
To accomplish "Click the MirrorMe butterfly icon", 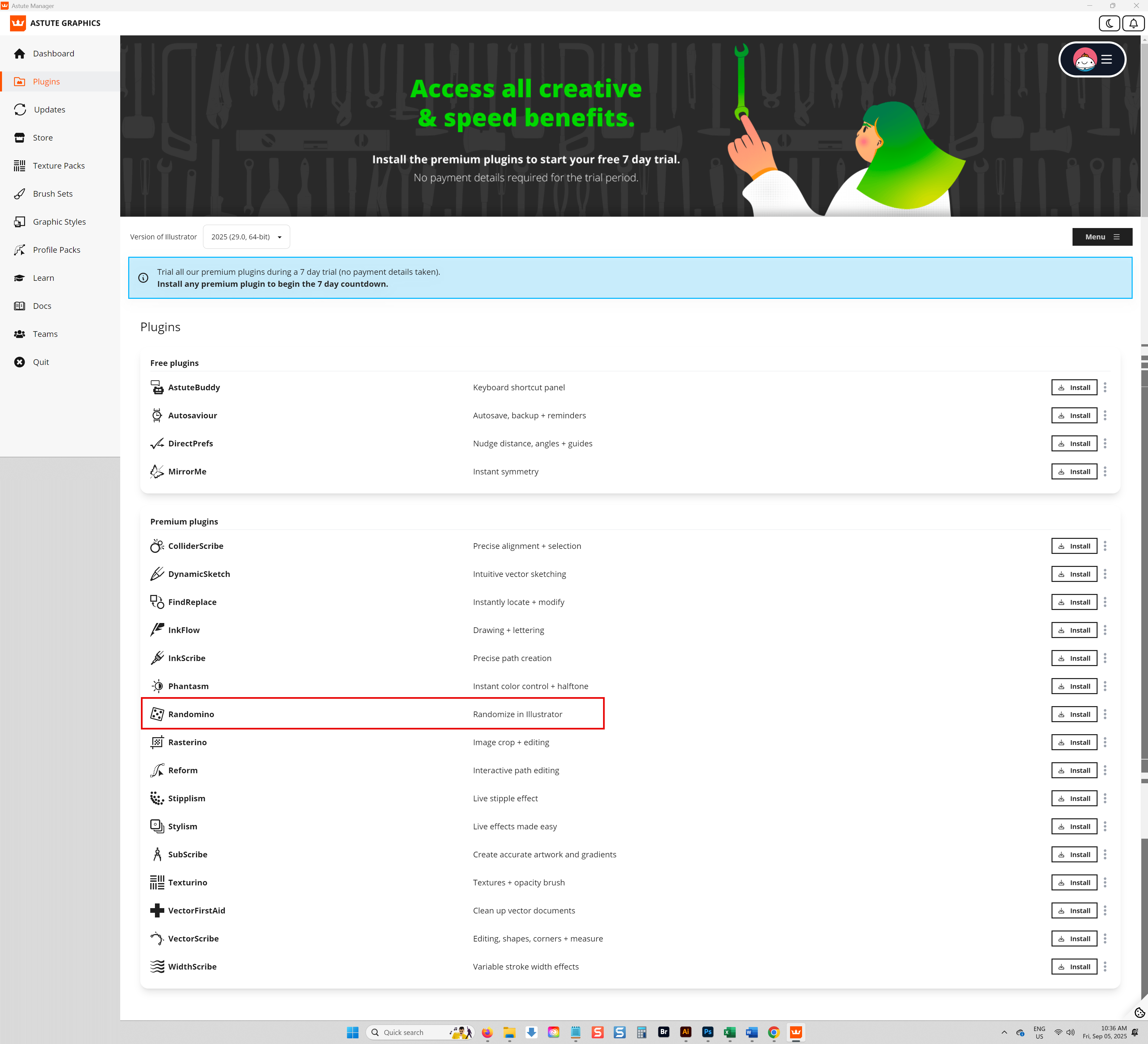I will 157,471.
